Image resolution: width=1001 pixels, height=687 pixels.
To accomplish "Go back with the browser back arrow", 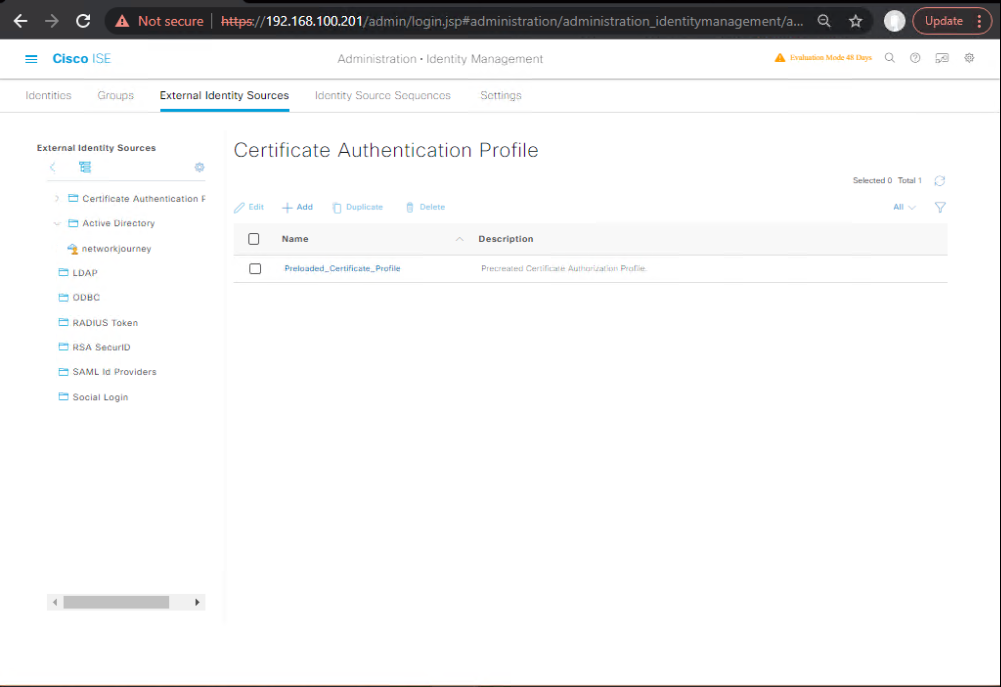I will [x=20, y=21].
